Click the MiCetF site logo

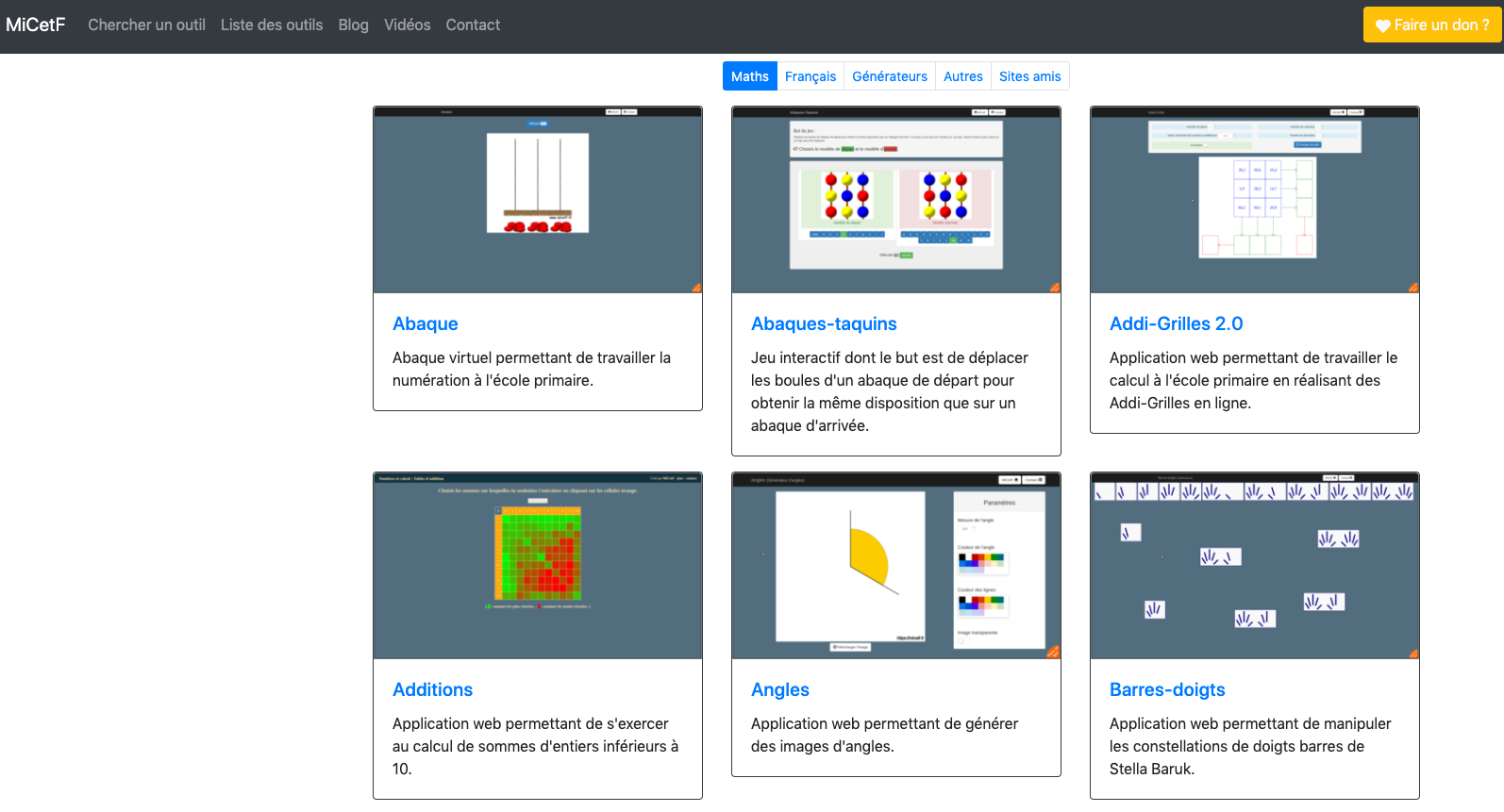(36, 25)
